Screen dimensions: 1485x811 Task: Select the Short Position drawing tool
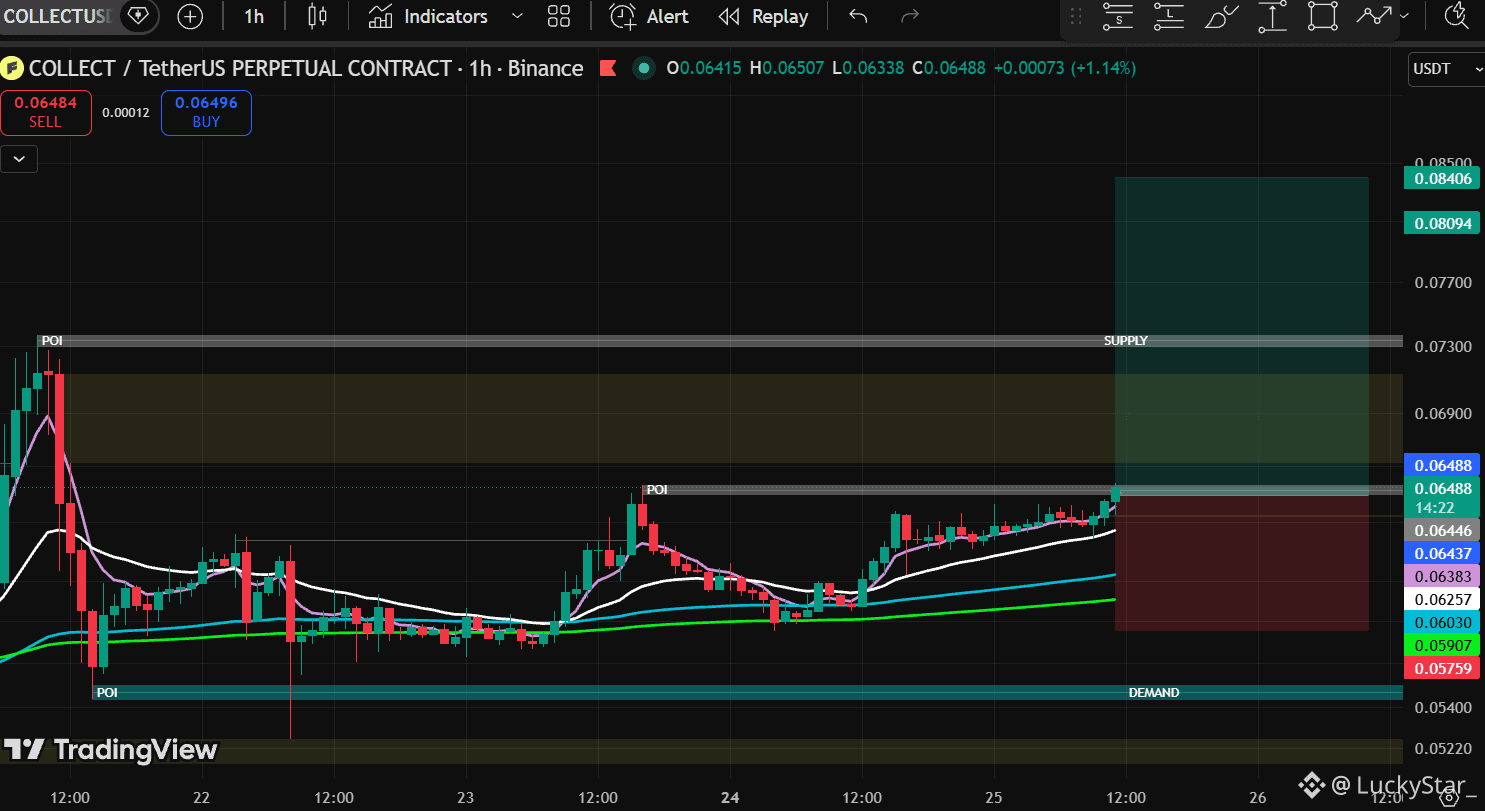(x=1118, y=16)
